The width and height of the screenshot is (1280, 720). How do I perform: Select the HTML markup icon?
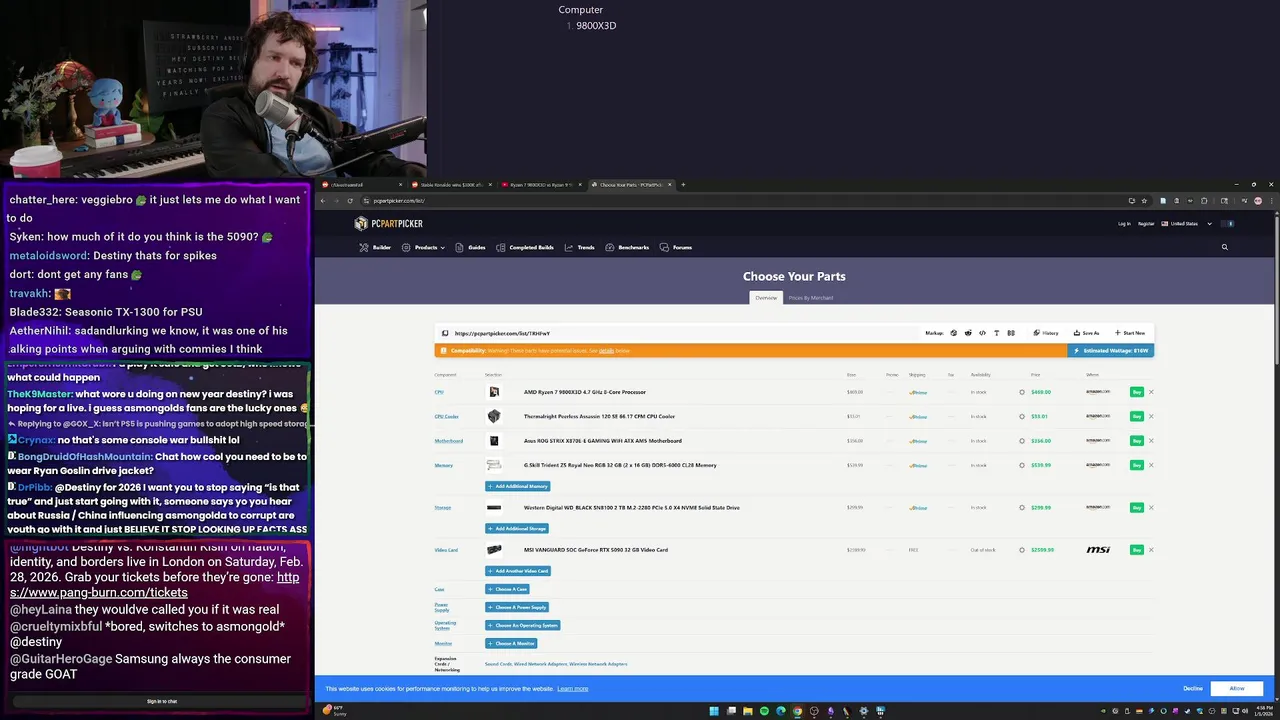click(982, 333)
